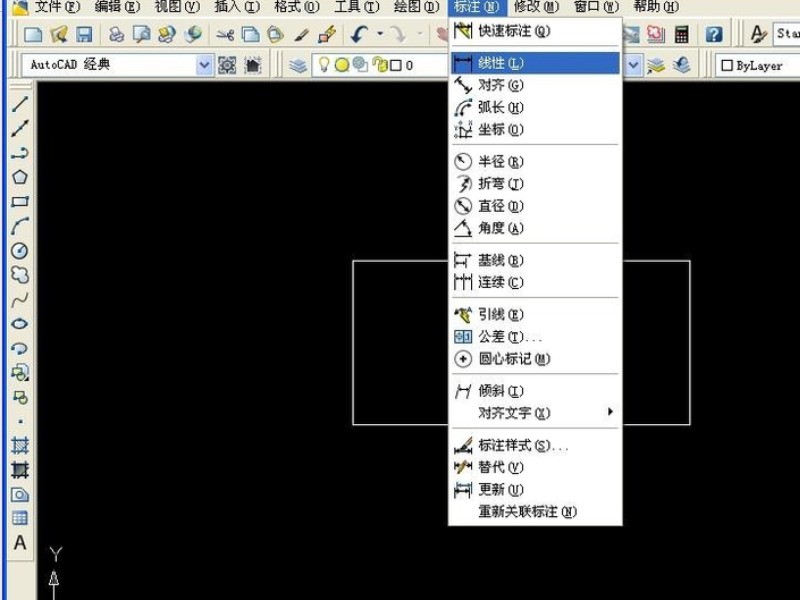Image resolution: width=800 pixels, height=600 pixels.
Task: Select the Gradient fill tool
Action: coord(19,470)
